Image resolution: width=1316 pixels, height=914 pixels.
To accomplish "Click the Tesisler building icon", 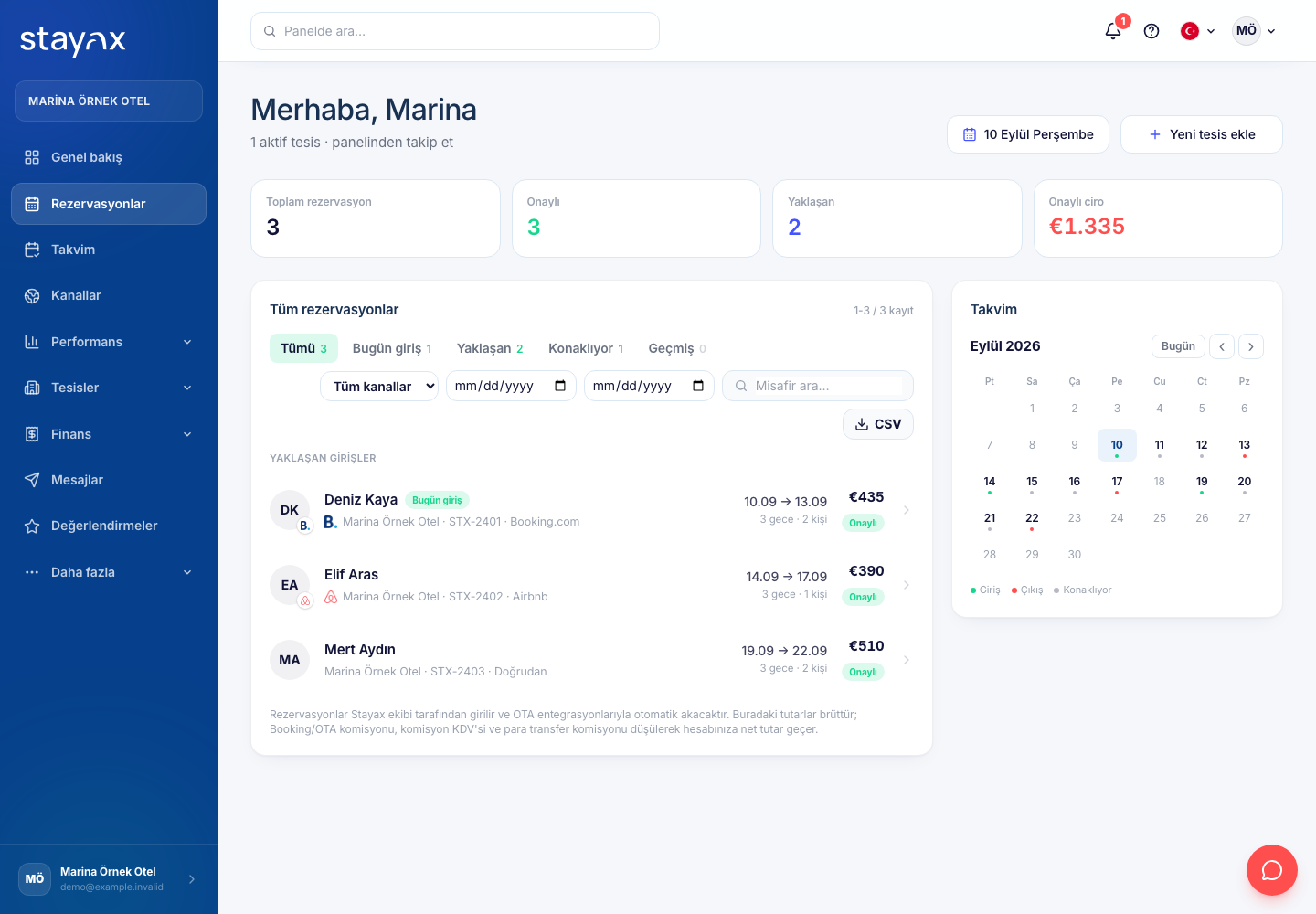I will click(x=32, y=388).
